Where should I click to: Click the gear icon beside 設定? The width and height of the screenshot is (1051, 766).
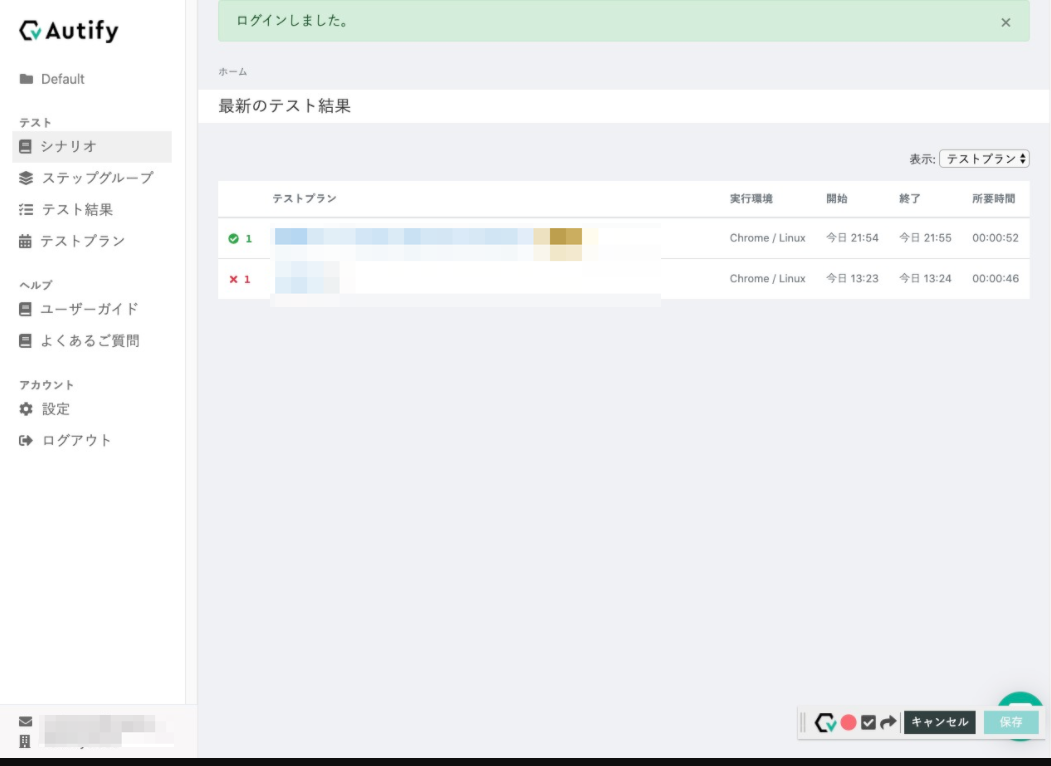(25, 409)
